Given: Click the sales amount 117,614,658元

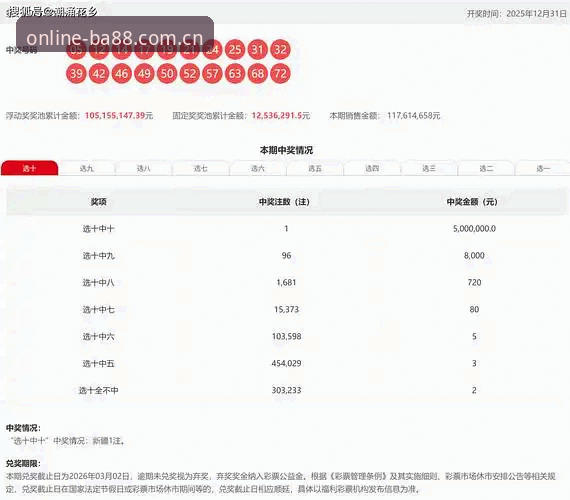Looking at the screenshot, I should pyautogui.click(x=414, y=116).
